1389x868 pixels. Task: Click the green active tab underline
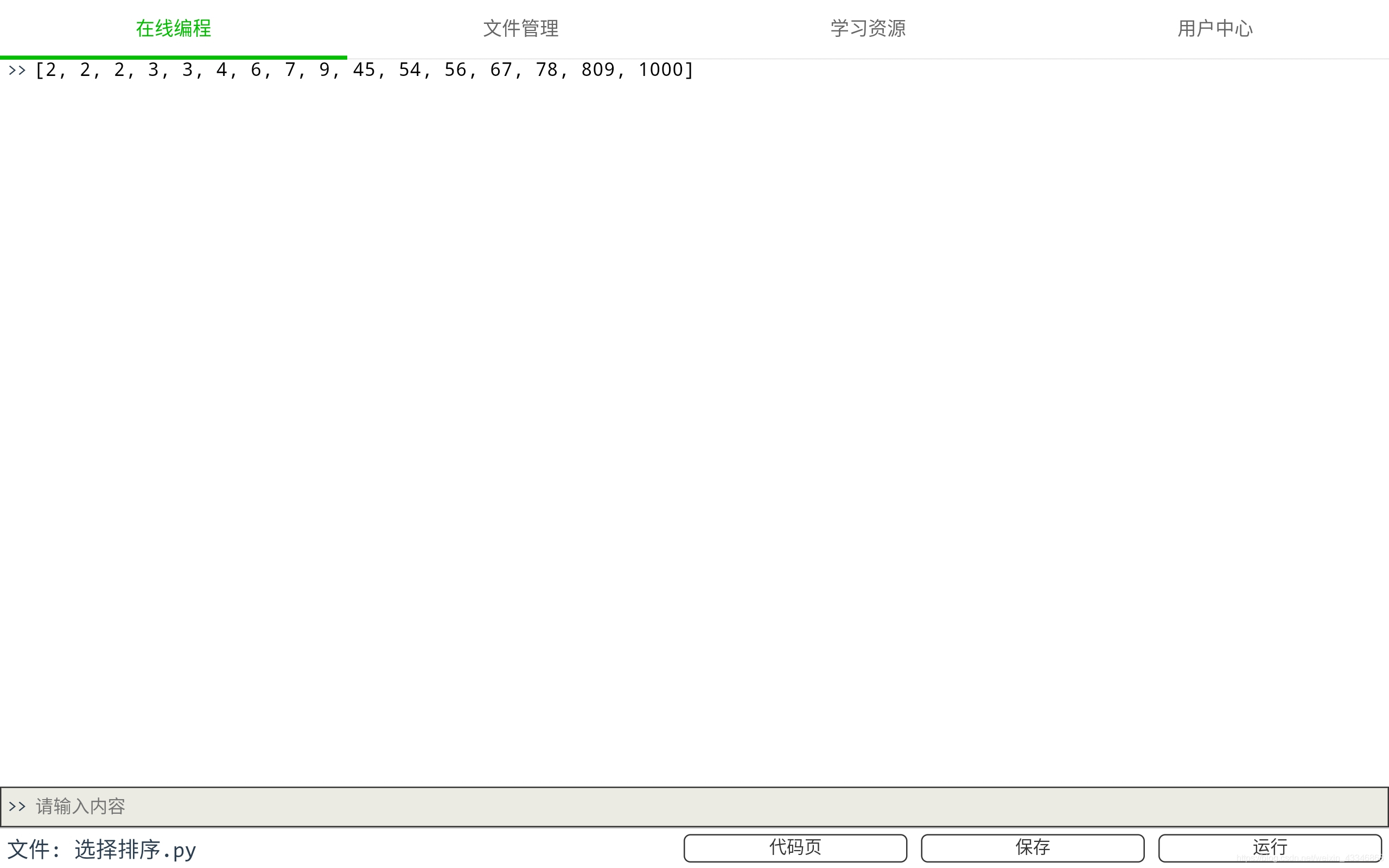[x=173, y=57]
